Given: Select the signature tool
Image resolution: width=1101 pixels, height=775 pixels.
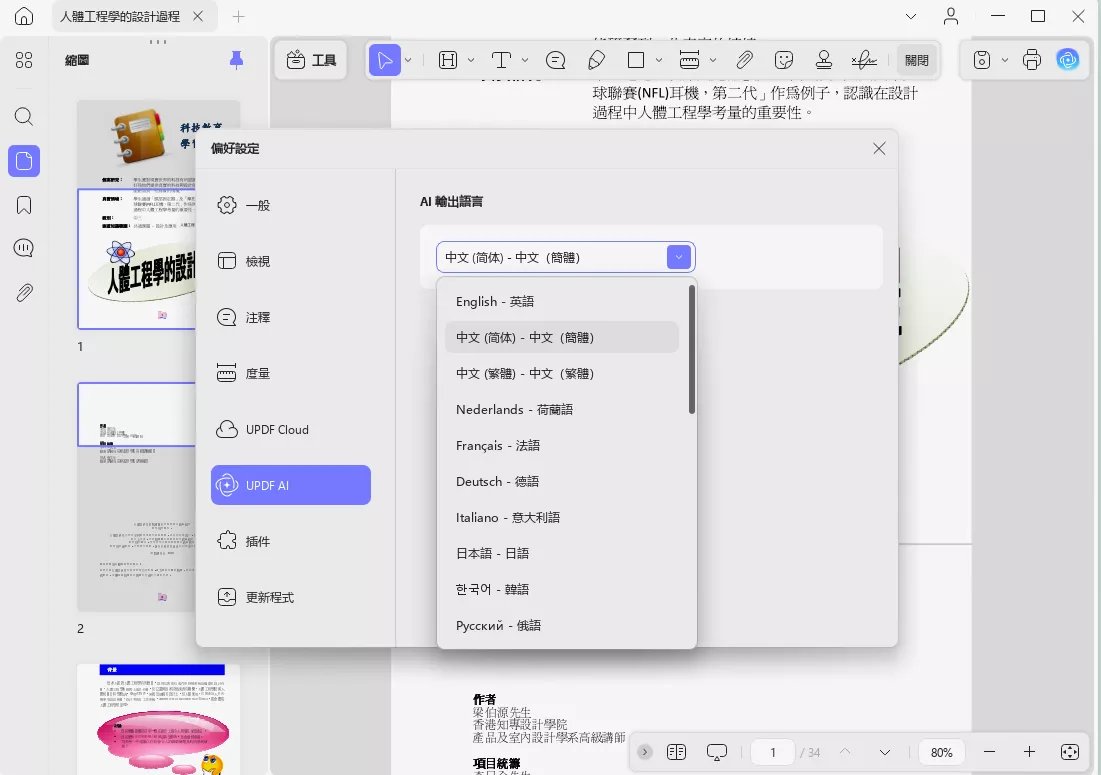Looking at the screenshot, I should [864, 60].
